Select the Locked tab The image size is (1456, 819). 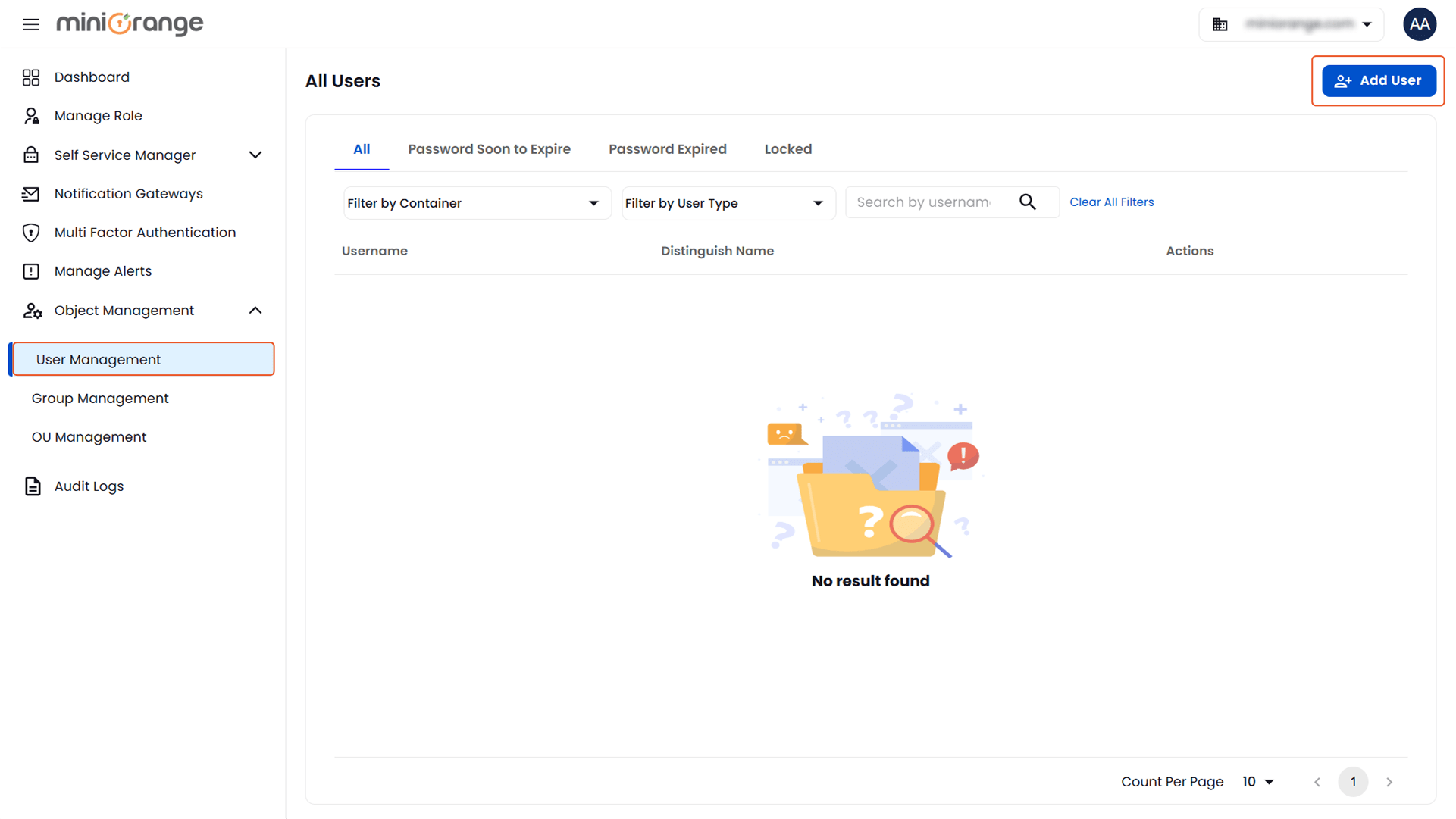click(788, 148)
